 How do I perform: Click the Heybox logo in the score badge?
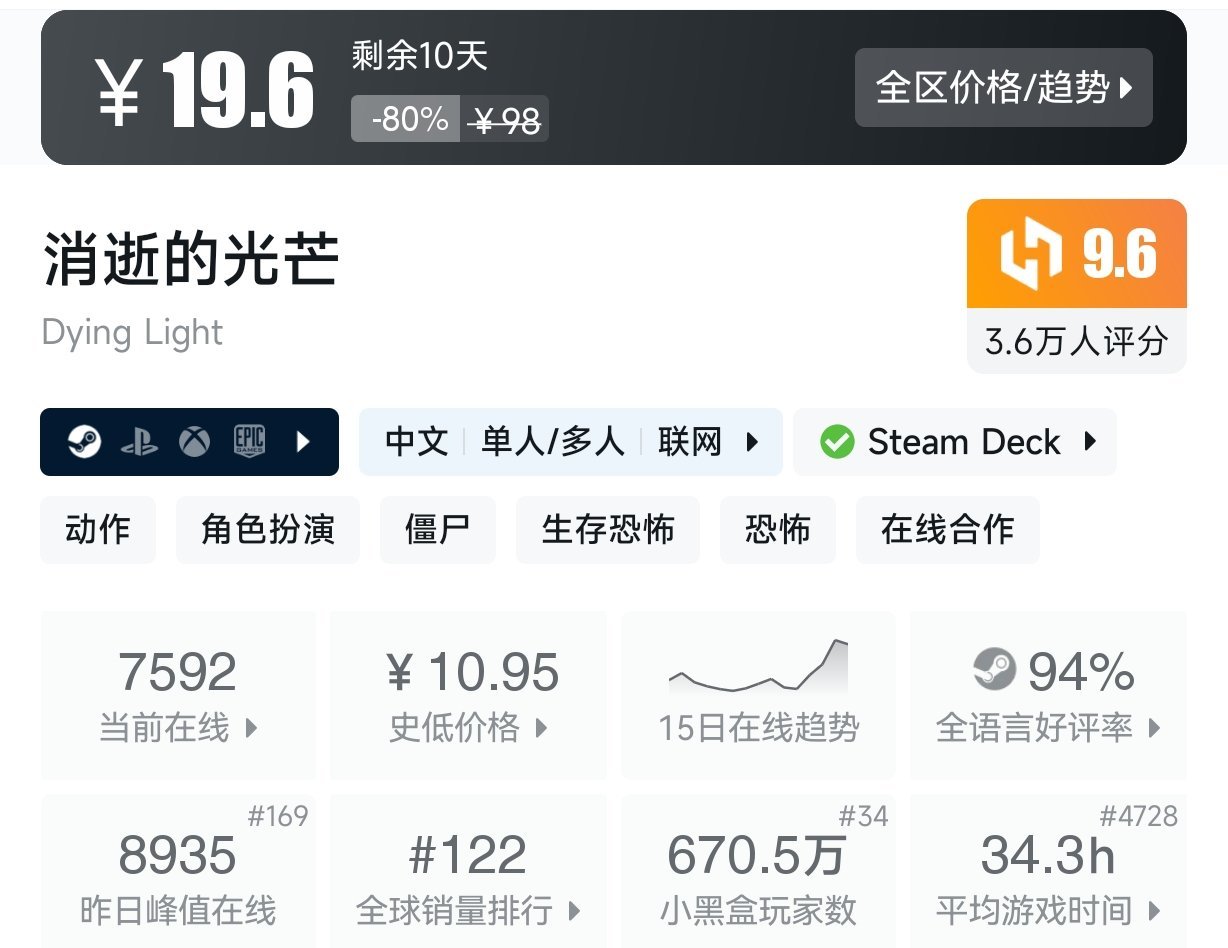pos(1030,254)
